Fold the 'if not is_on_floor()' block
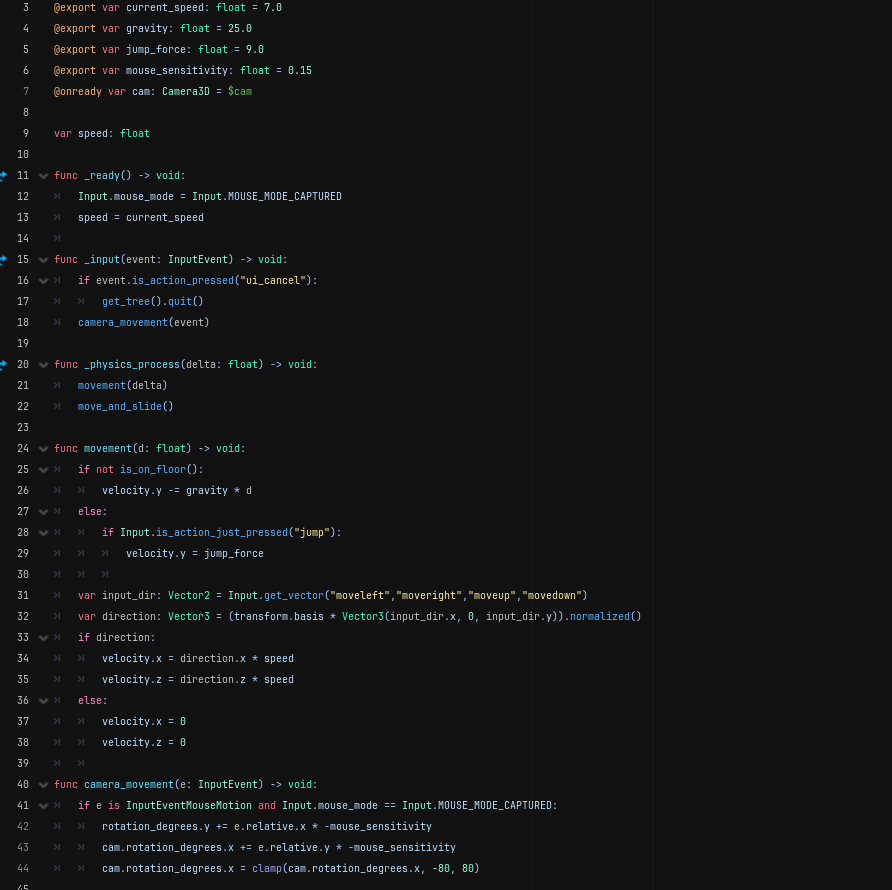The height and width of the screenshot is (890, 892). click(x=43, y=470)
